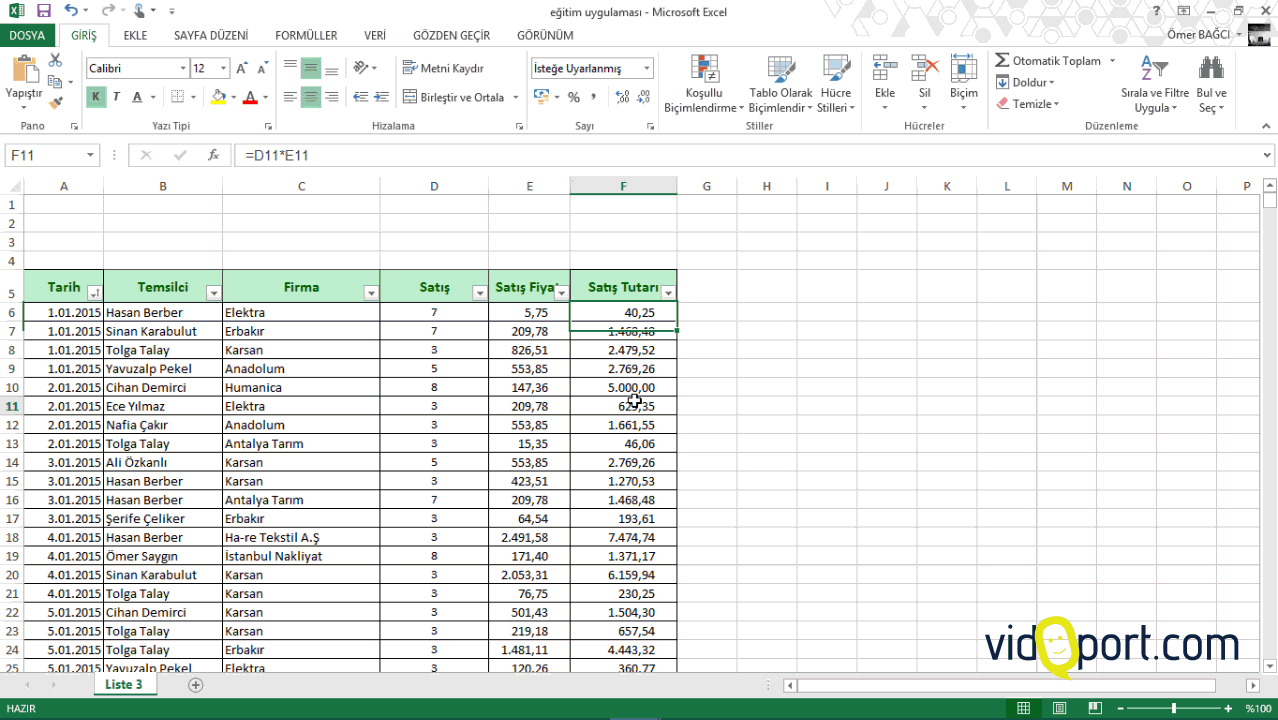The image size is (1278, 720).
Task: Click the increase font size icon
Action: pos(242,68)
